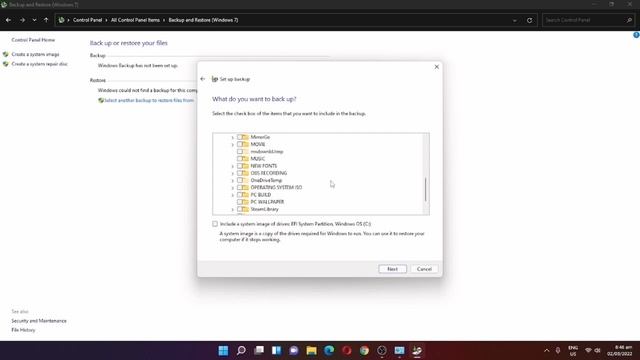Click Control Panel breadcrumb in address bar

point(87,20)
